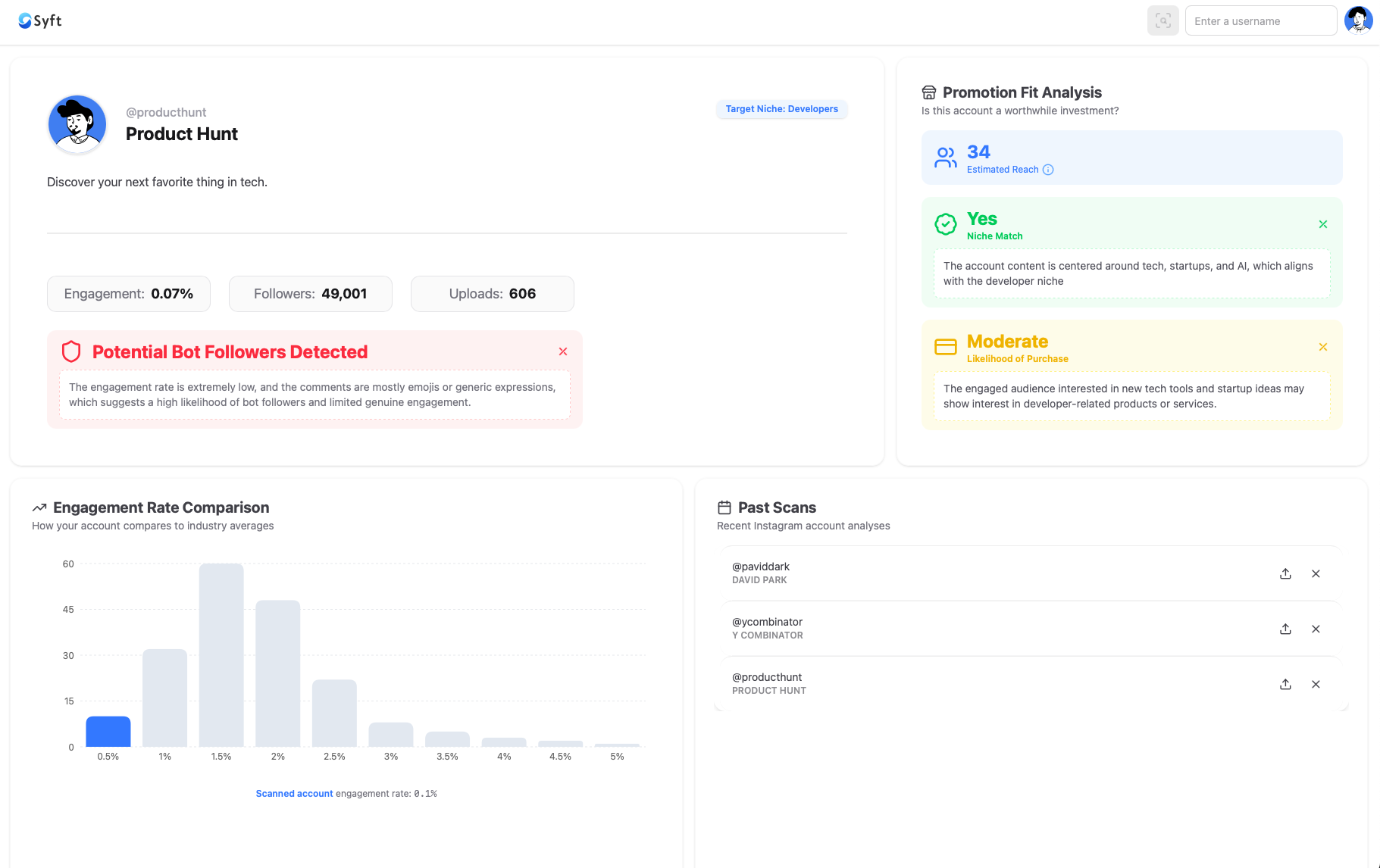
Task: Share the @producthunt scan
Action: (x=1285, y=684)
